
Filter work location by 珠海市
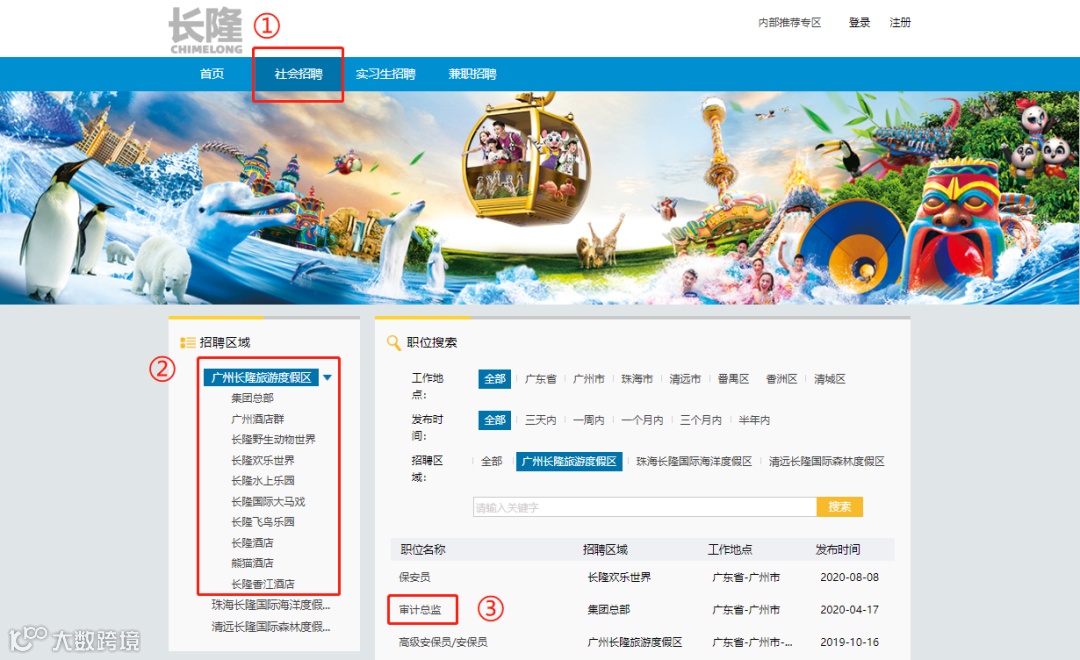pos(637,379)
